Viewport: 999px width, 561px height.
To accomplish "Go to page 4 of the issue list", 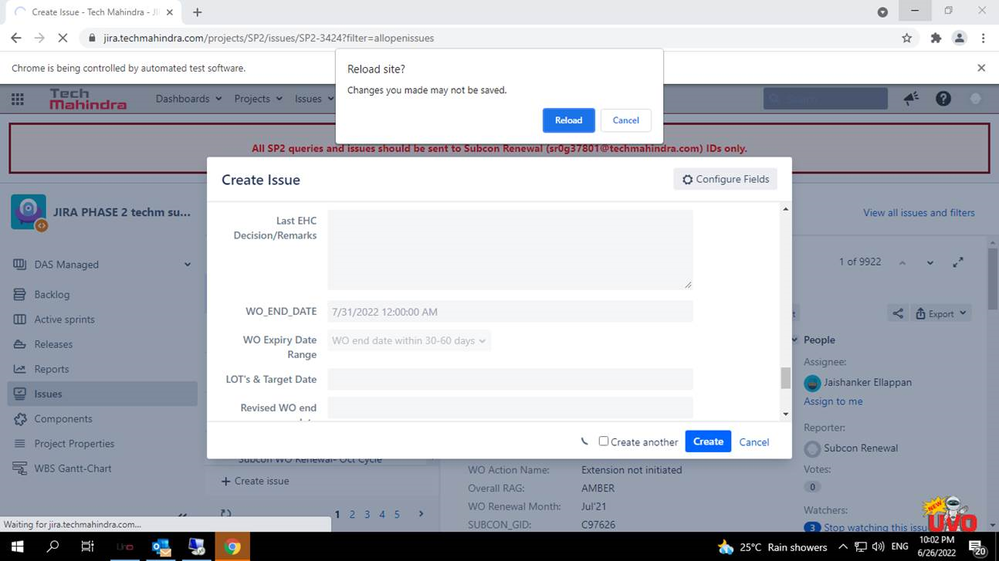I will click(382, 514).
